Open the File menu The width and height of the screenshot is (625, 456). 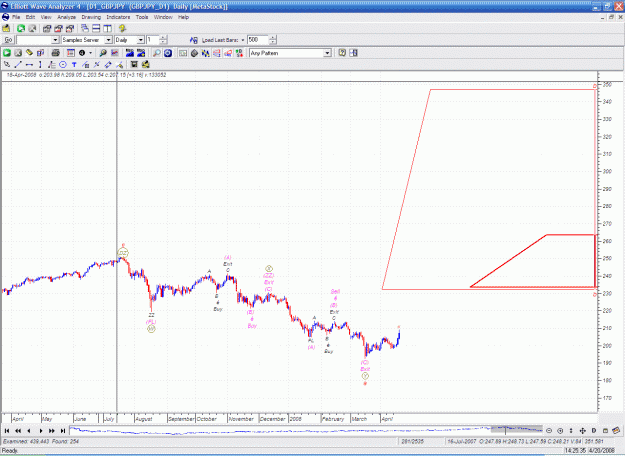click(x=16, y=17)
